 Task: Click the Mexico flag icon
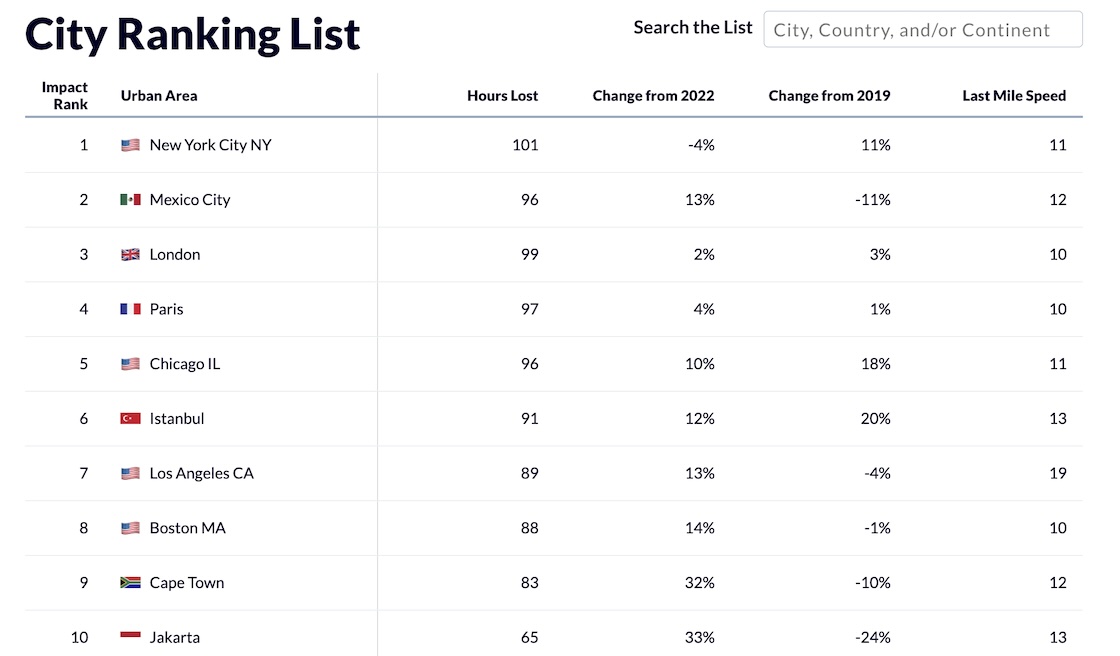[x=130, y=200]
